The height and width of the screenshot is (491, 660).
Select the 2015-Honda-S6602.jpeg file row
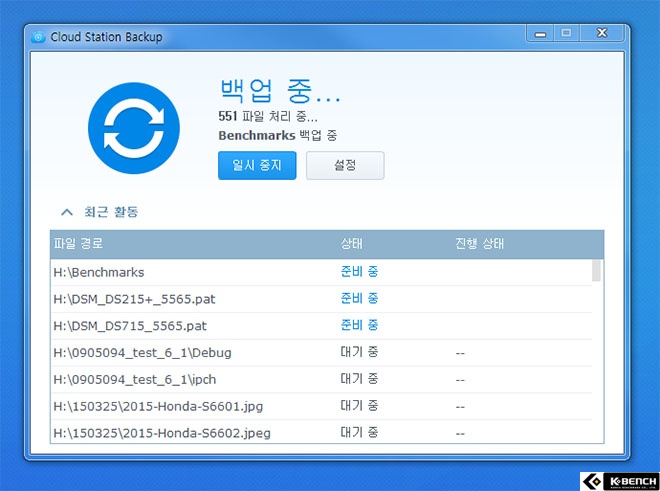[x=321, y=432]
